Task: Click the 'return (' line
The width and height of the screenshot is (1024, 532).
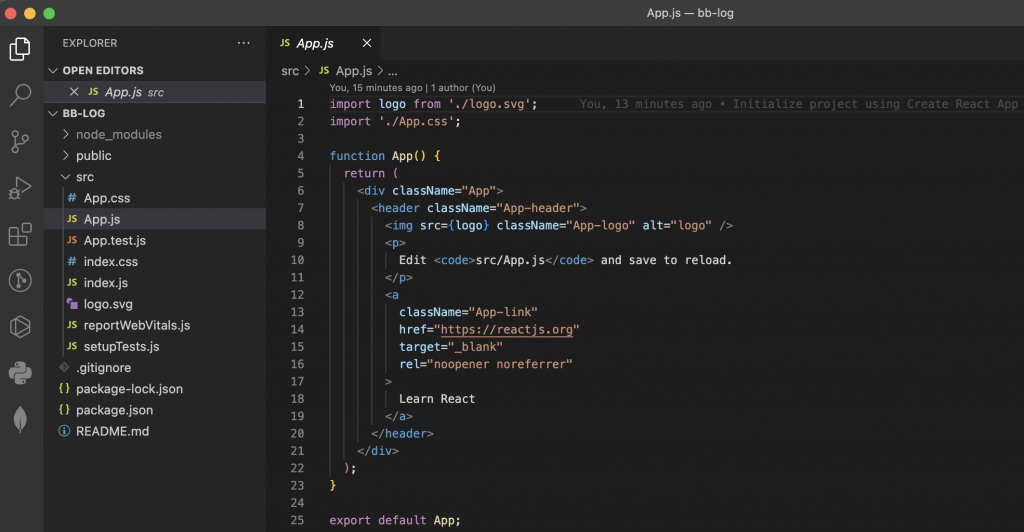Action: (x=371, y=173)
